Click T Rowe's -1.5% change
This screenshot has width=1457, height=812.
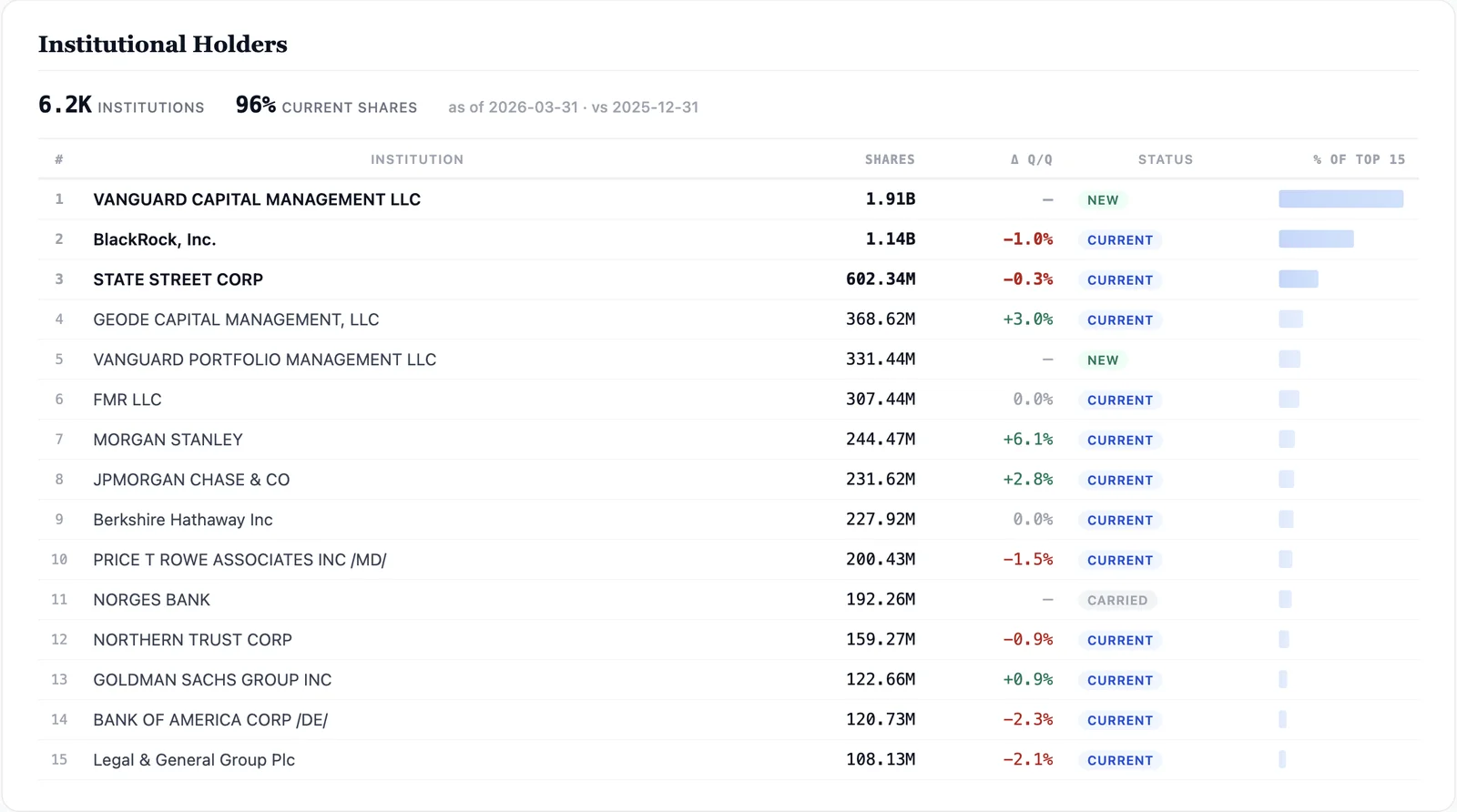click(x=1028, y=560)
